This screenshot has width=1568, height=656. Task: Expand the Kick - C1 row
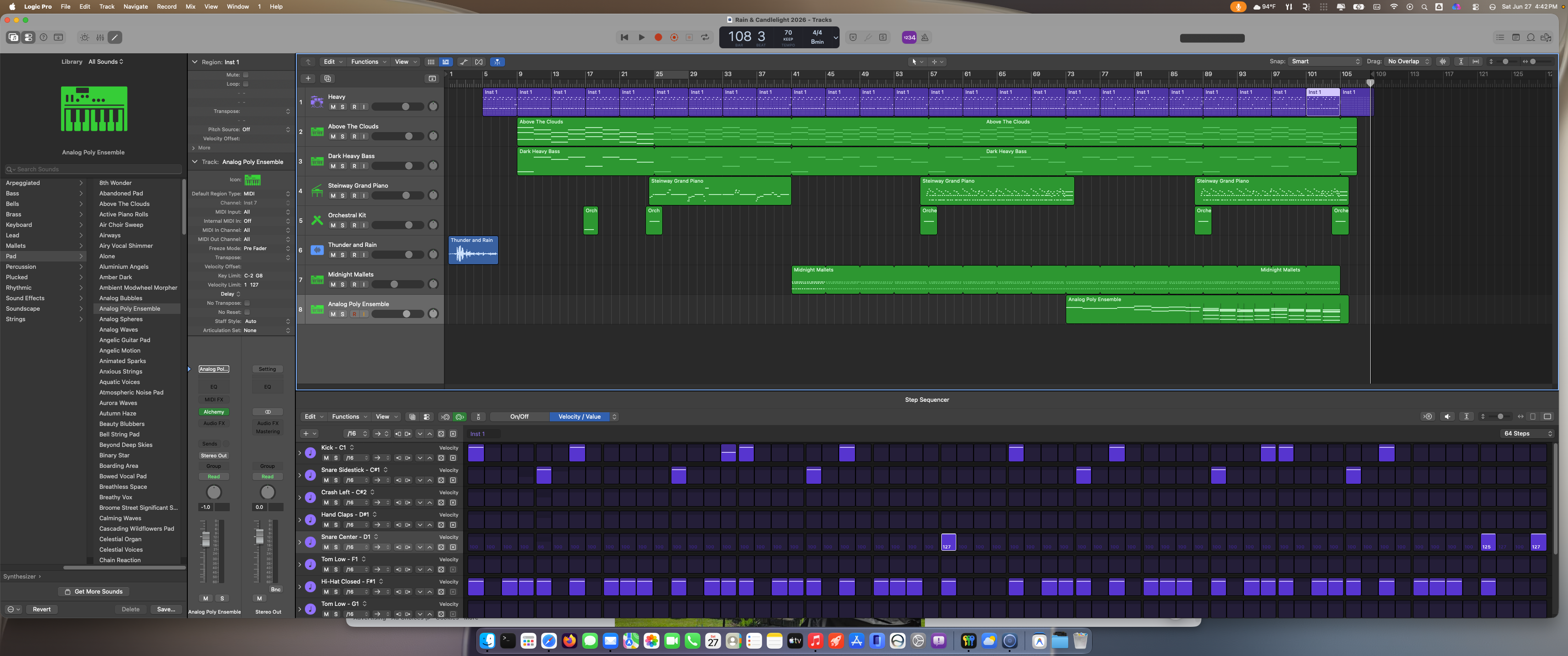point(299,453)
